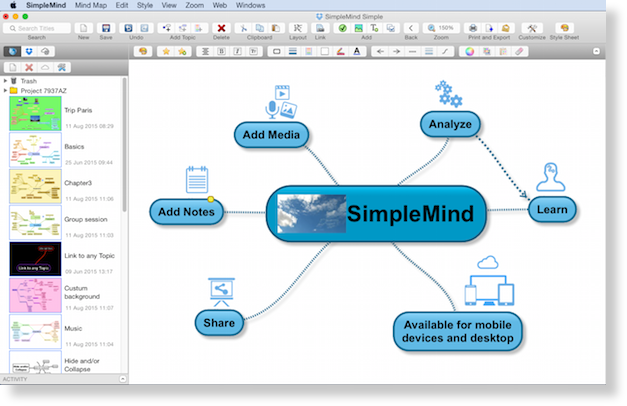Switch to local mind maps globe tab
The image size is (627, 406).
tap(12, 51)
